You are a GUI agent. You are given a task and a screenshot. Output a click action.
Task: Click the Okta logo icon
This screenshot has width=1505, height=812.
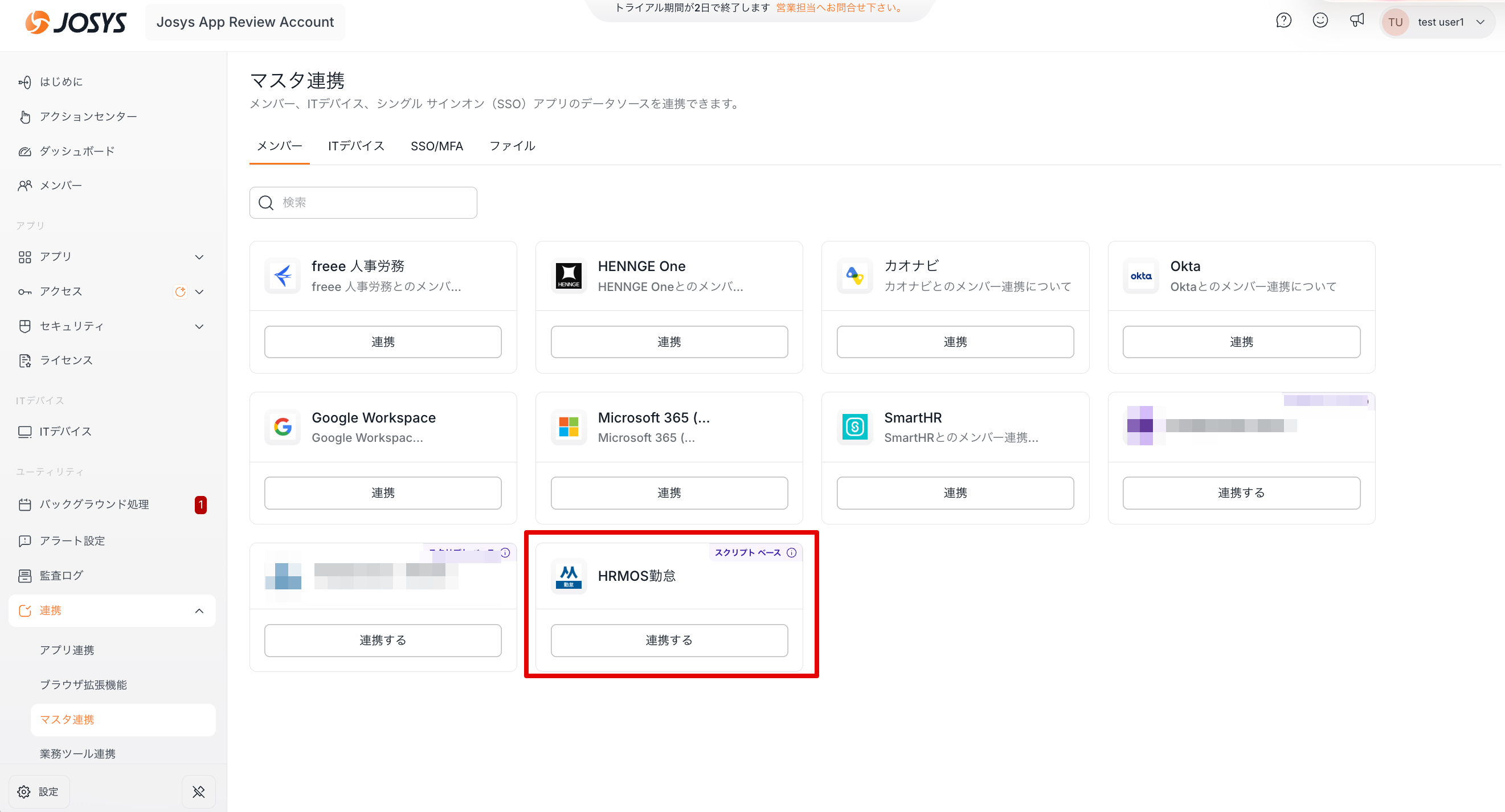coord(1141,276)
